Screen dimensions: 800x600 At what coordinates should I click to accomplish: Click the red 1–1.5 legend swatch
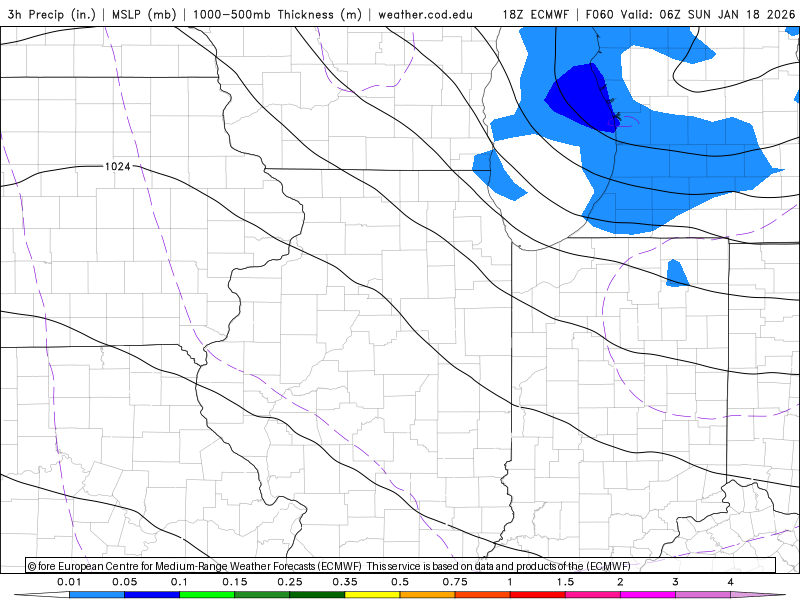[x=538, y=595]
